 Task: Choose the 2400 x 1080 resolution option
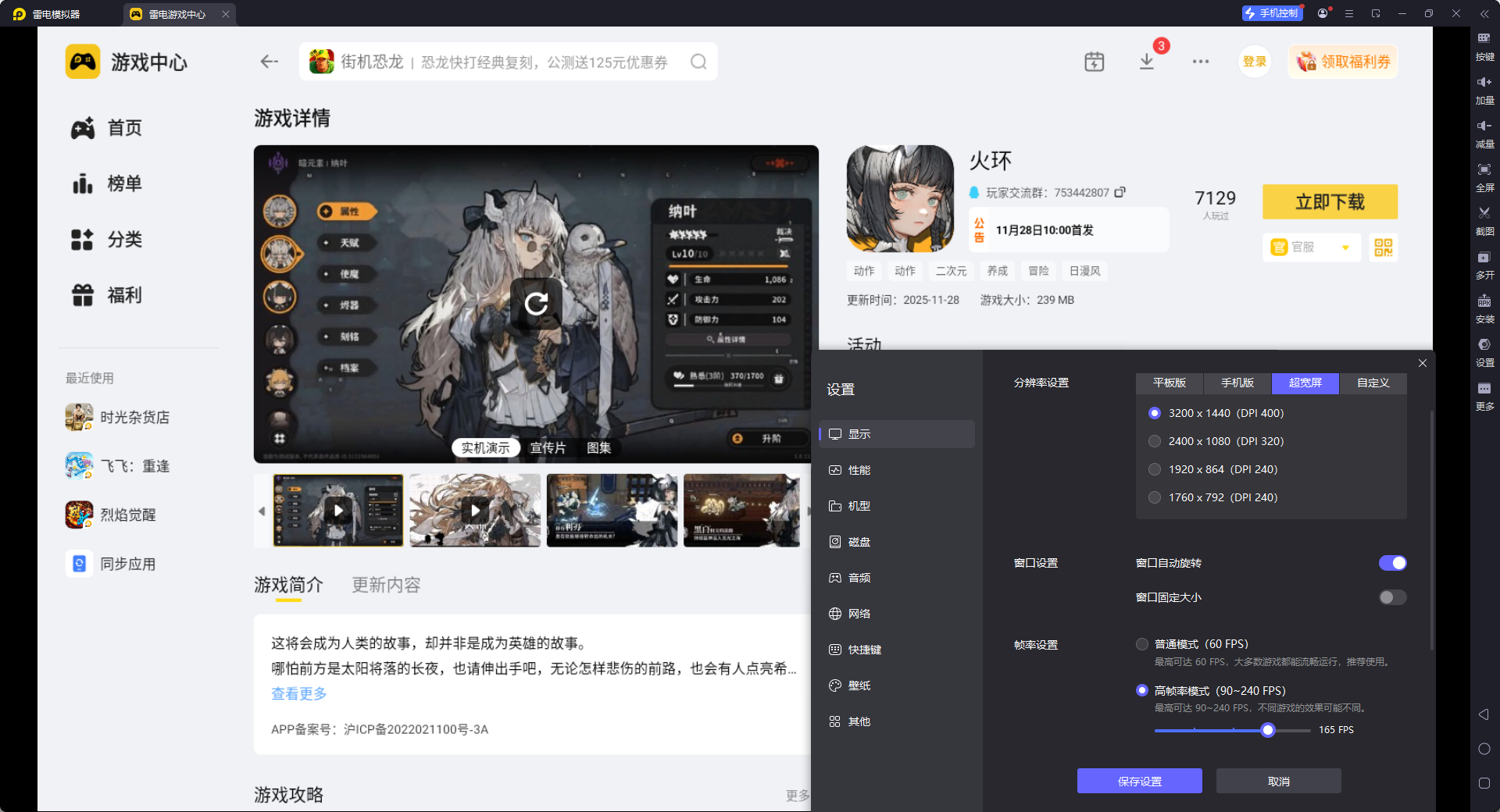[x=1155, y=441]
